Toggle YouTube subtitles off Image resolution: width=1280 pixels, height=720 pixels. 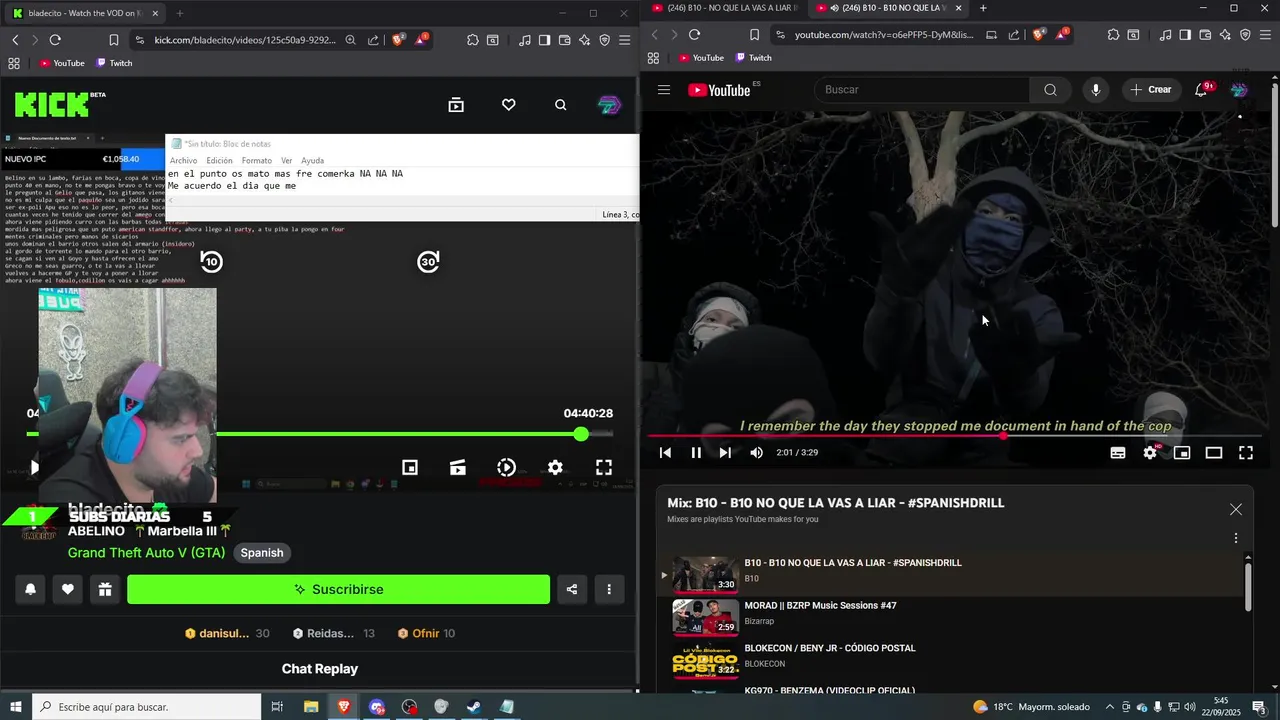tap(1118, 453)
